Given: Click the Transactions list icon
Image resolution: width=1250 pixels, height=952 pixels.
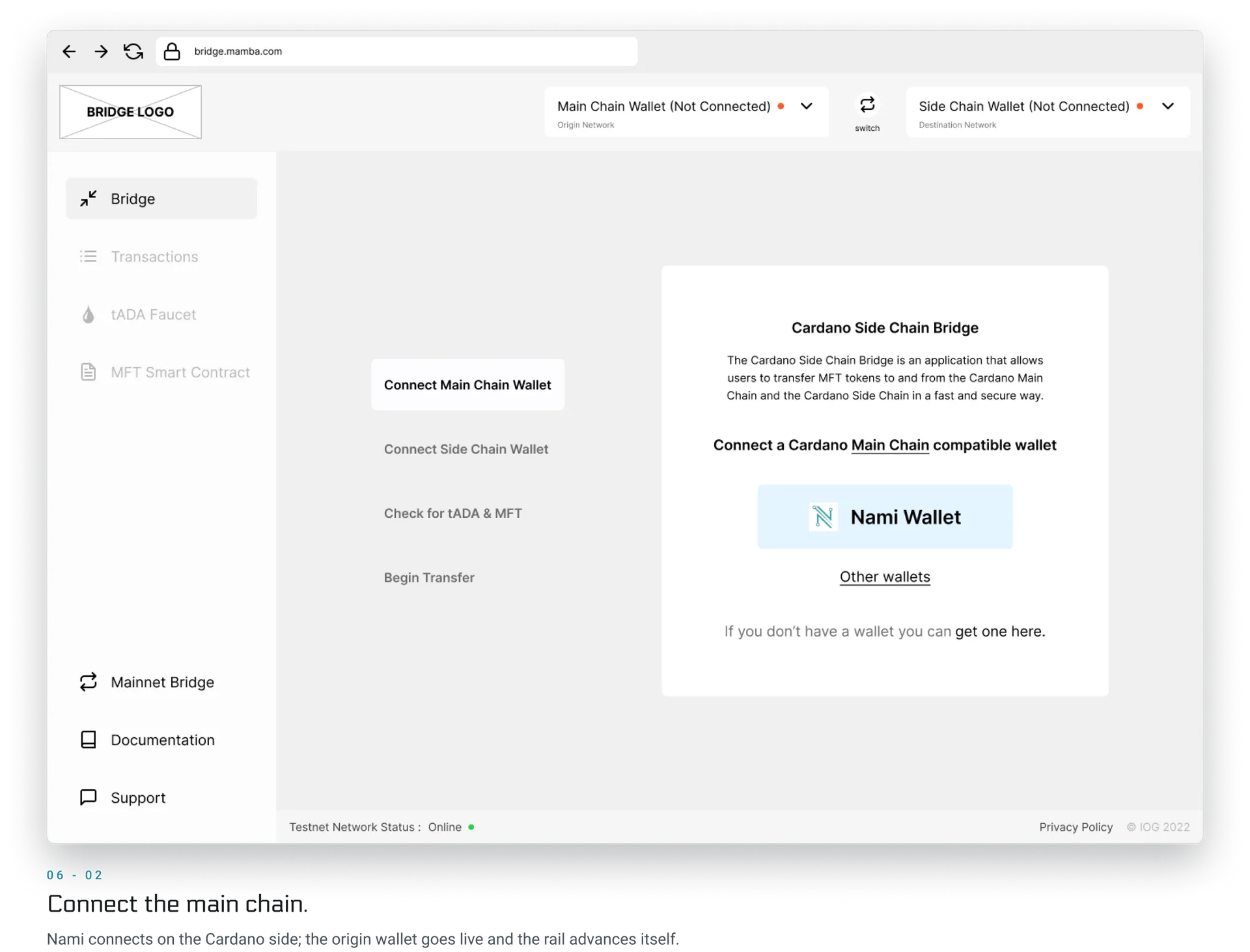Looking at the screenshot, I should [x=89, y=256].
